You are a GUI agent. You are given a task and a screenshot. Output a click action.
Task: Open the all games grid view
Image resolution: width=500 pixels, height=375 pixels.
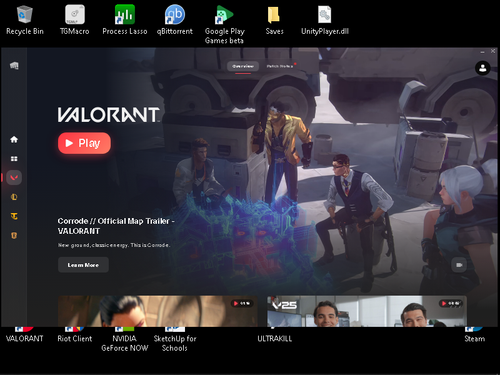[x=14, y=159]
